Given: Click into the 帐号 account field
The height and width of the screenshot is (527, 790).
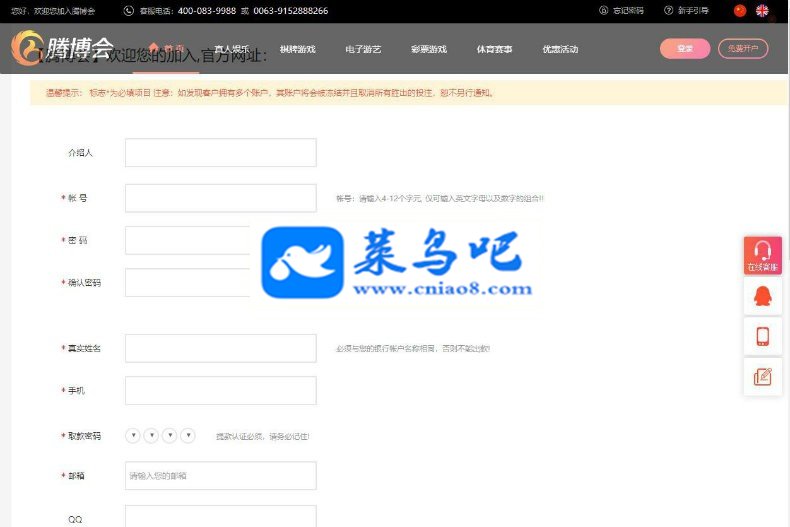Looking at the screenshot, I should click(221, 198).
